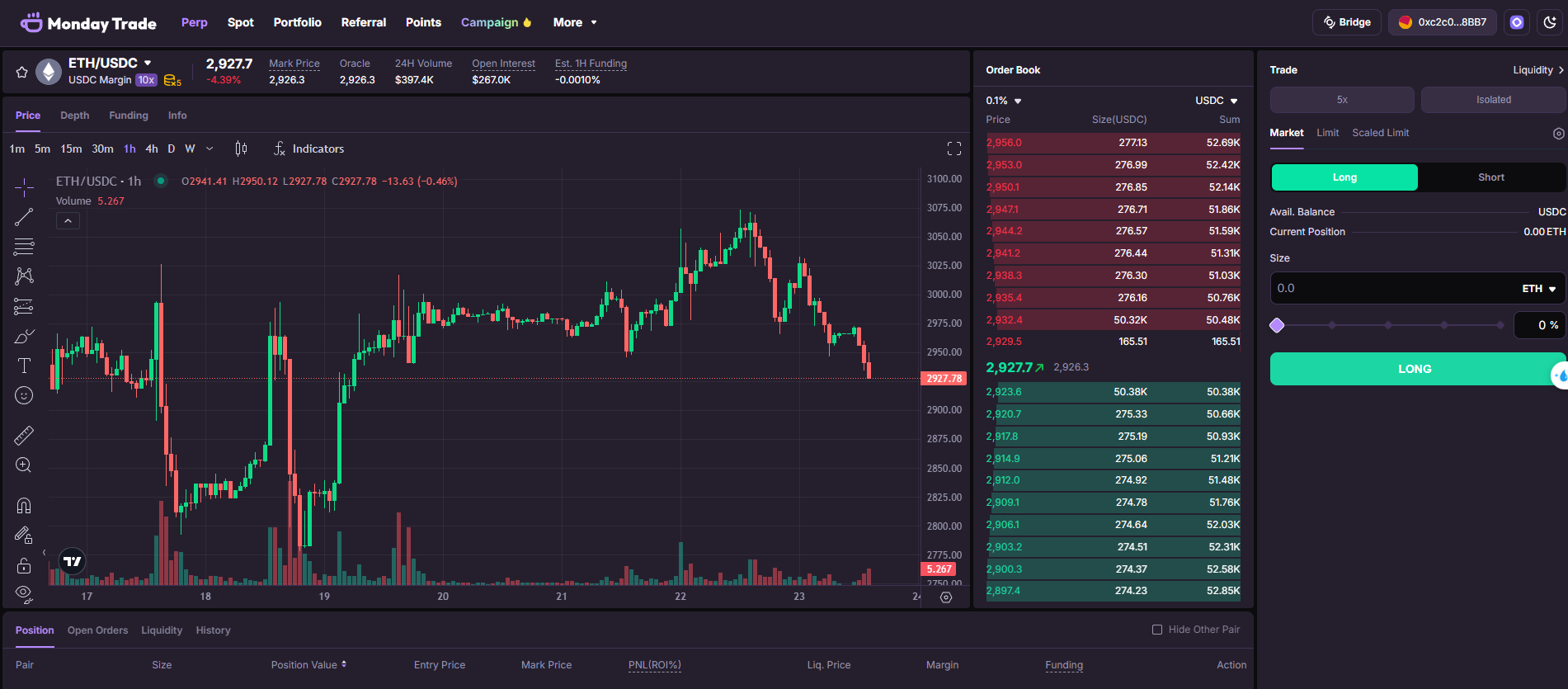
Task: Open the More navigation dropdown
Action: (574, 22)
